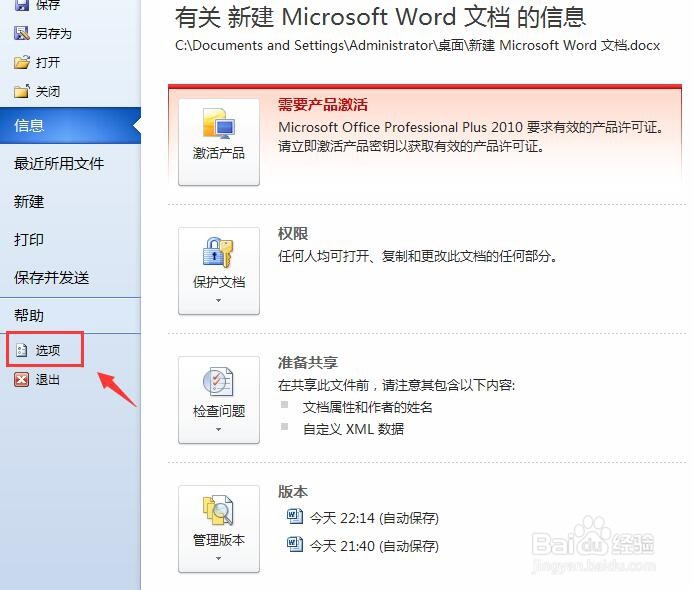
Task: Click the Activate Product (激活产品) monitor icon
Action: 219,123
